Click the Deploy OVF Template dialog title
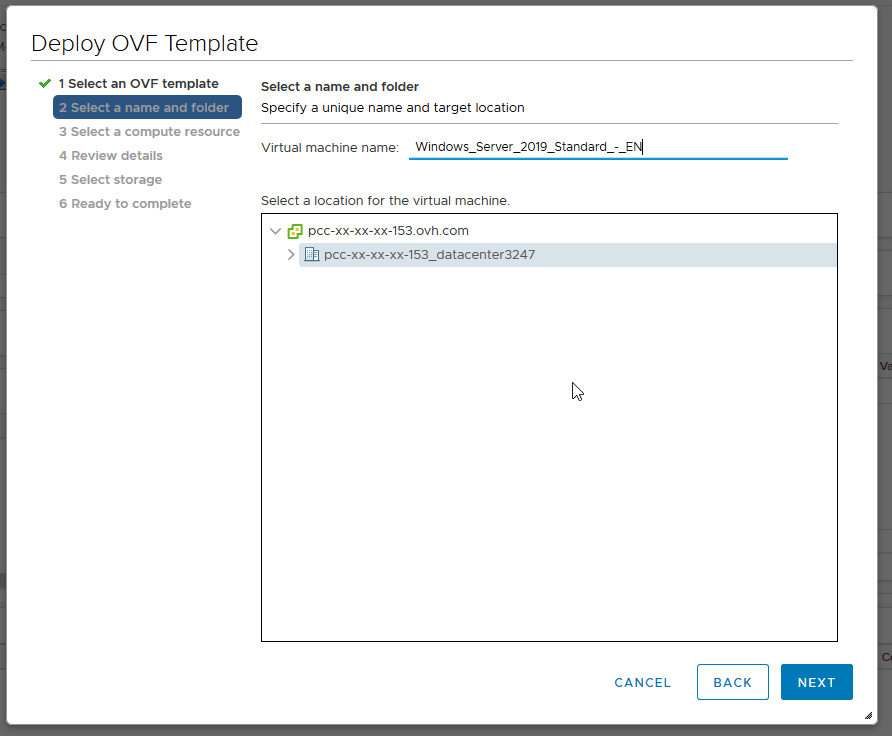Image resolution: width=892 pixels, height=736 pixels. [144, 43]
